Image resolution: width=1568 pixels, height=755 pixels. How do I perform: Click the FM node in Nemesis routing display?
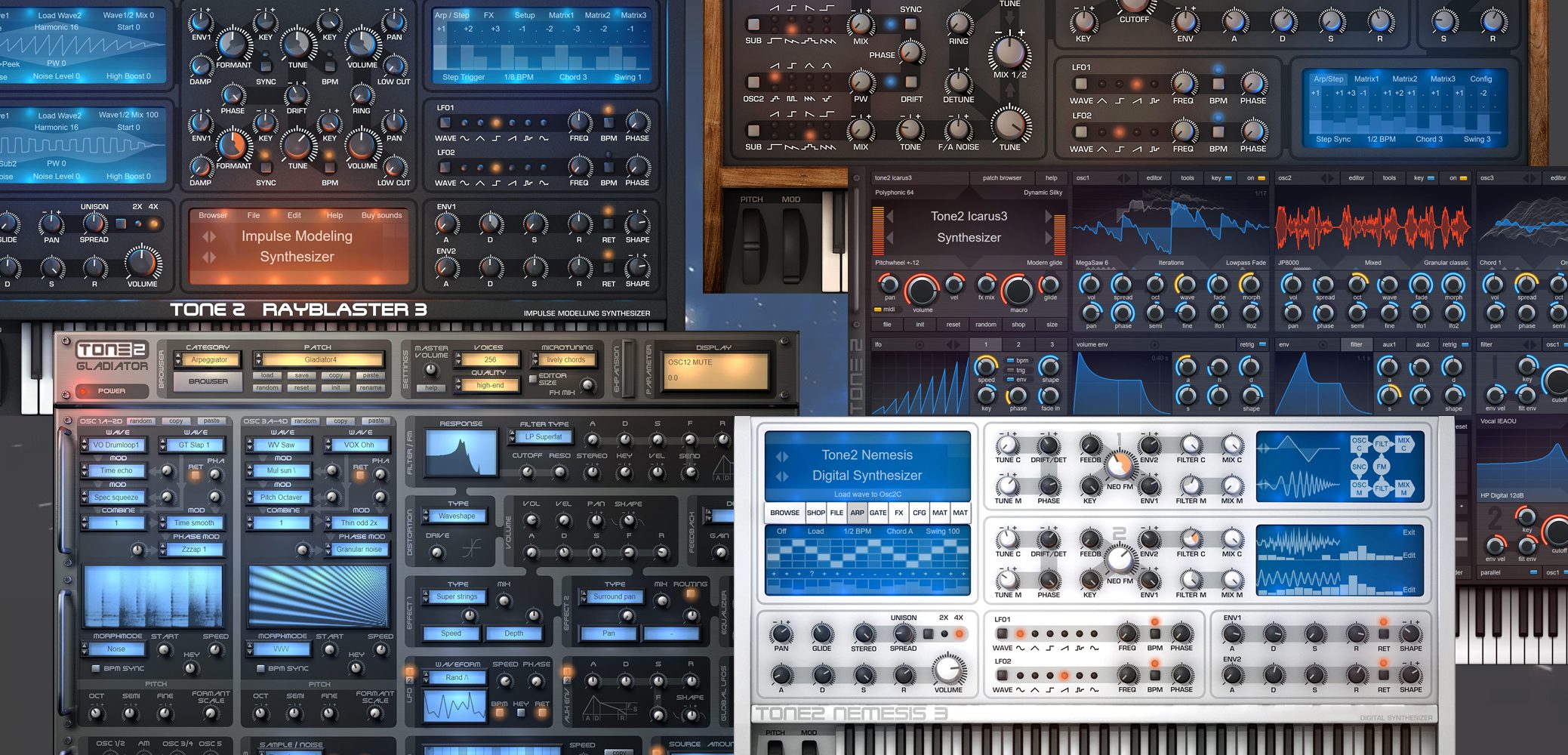1382,467
